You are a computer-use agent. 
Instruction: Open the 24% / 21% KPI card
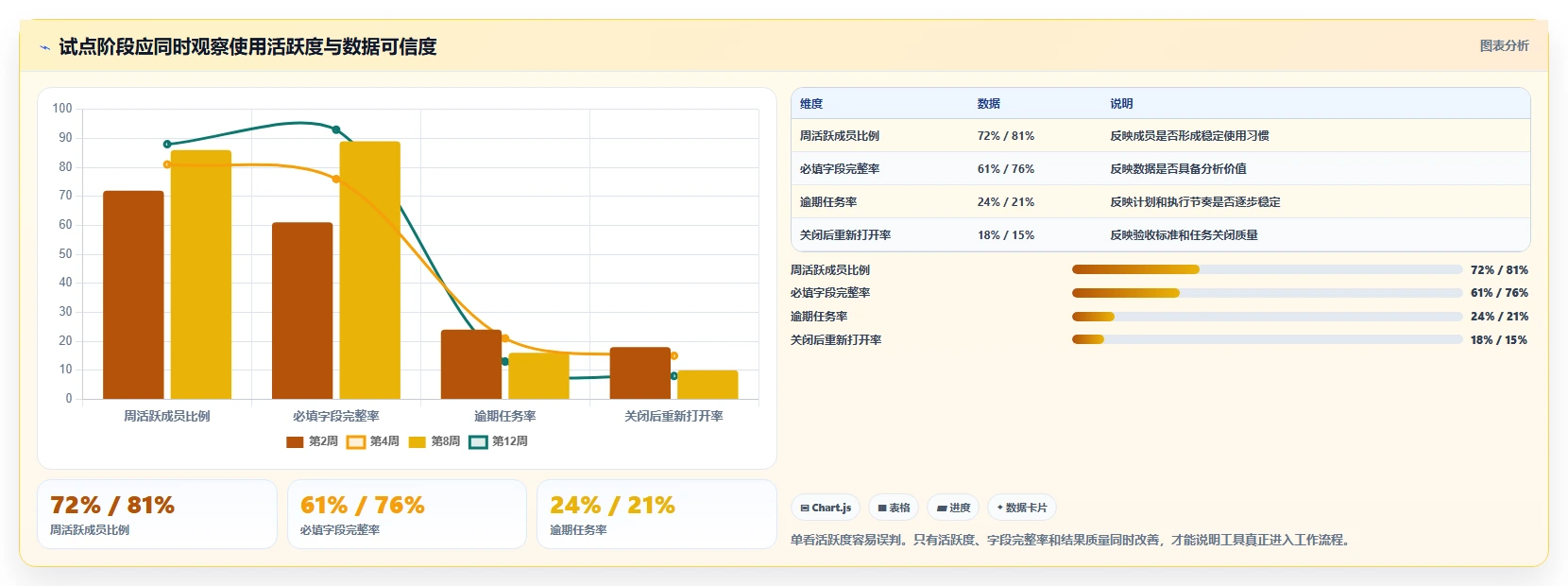tap(656, 514)
